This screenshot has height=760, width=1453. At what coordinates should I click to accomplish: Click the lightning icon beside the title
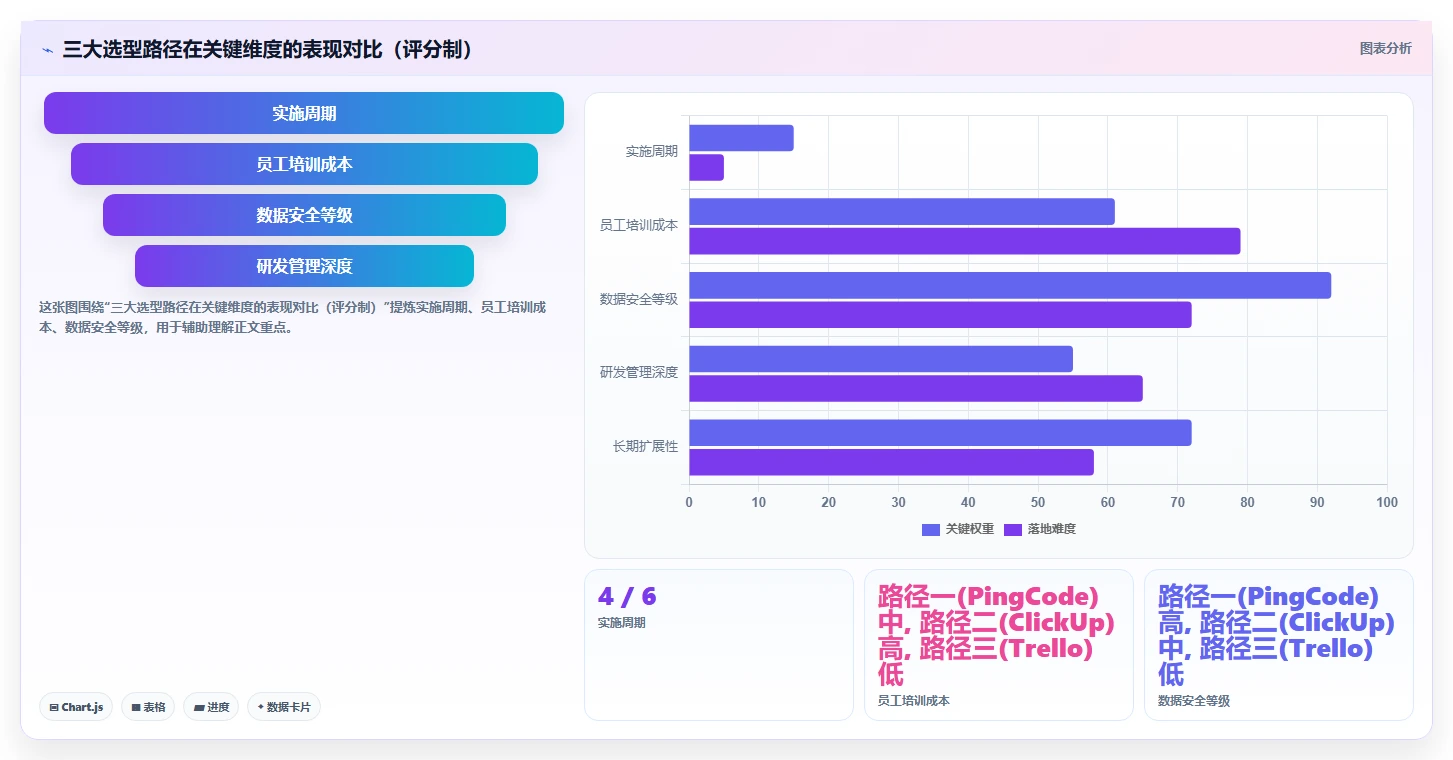pyautogui.click(x=47, y=50)
